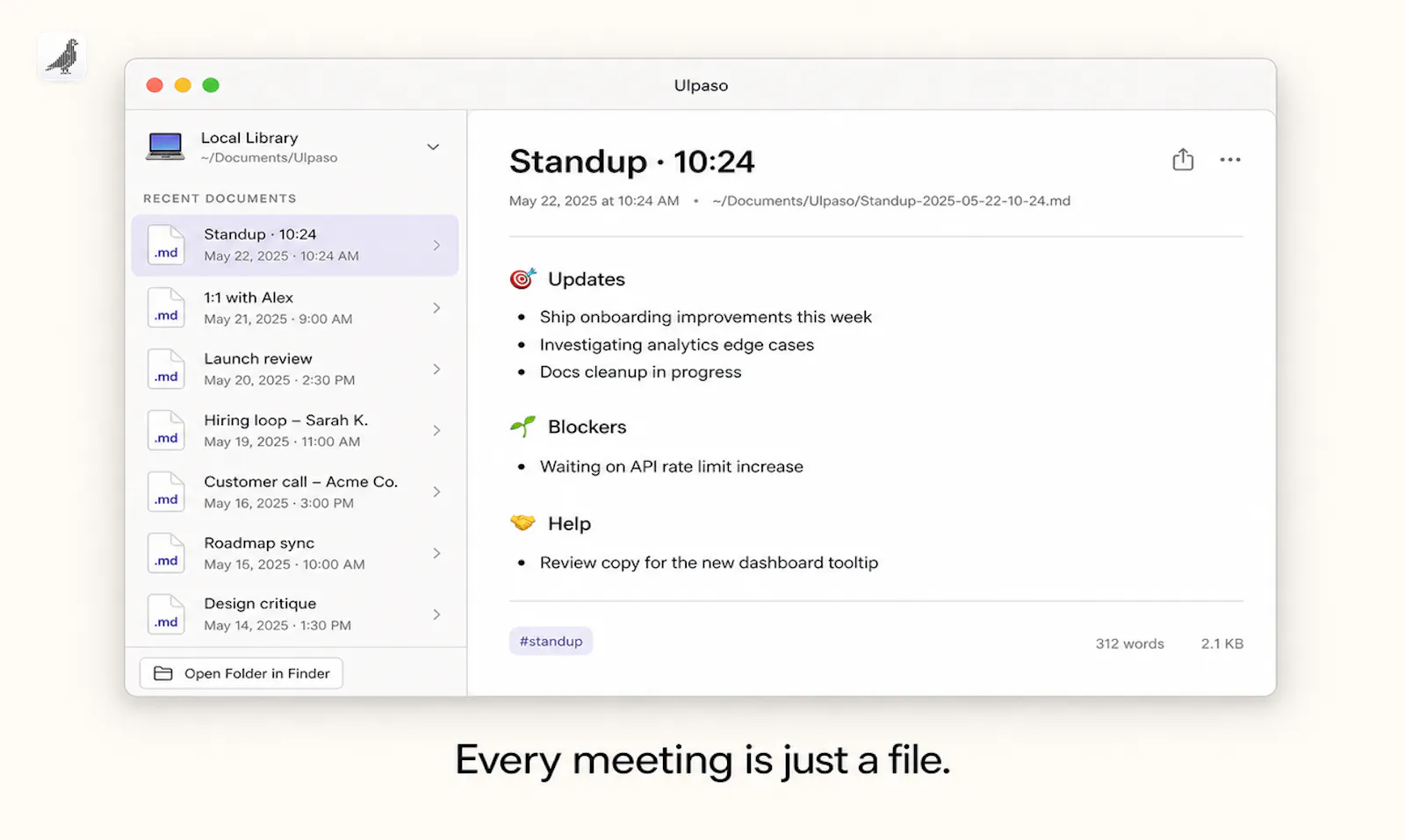Click the .md file icon for Roadmap sync
The height and width of the screenshot is (840, 1405).
[x=166, y=554]
